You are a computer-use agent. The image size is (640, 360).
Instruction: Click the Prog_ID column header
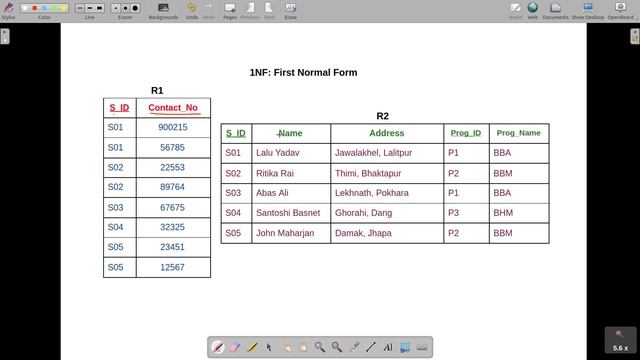click(466, 133)
